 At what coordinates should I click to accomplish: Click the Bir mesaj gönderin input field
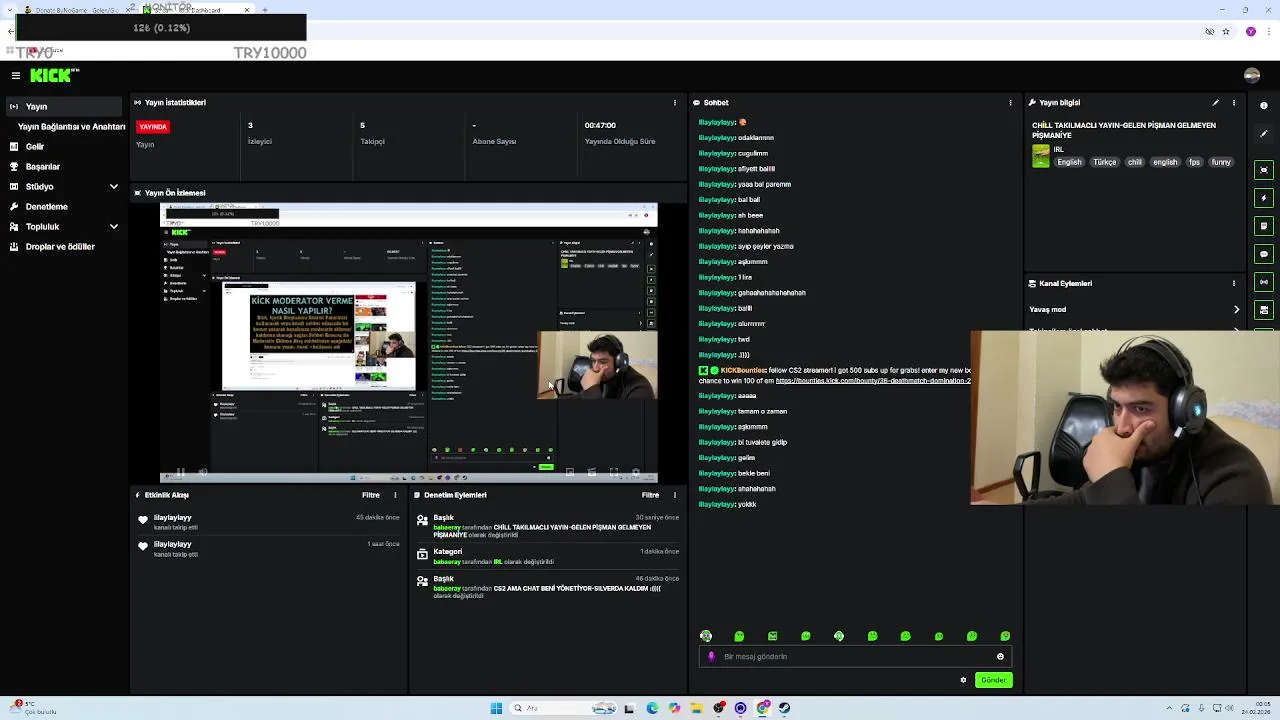[x=855, y=657]
